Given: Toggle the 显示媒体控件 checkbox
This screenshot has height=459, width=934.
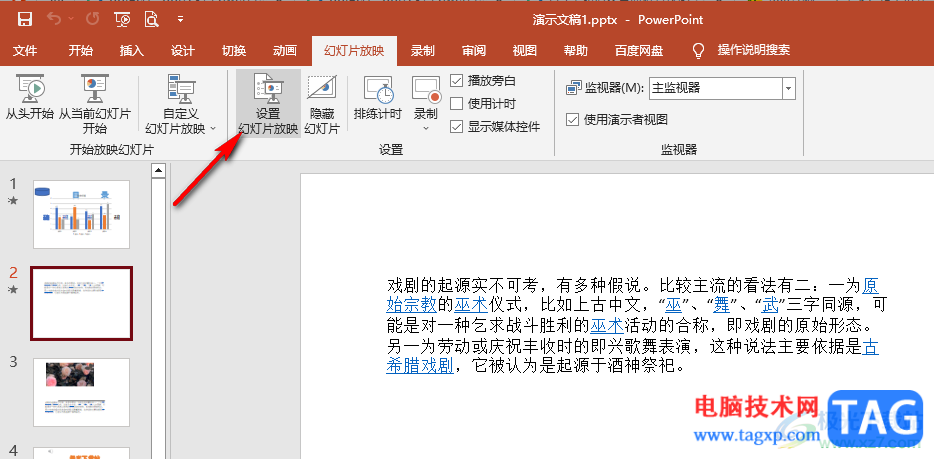Looking at the screenshot, I should pos(456,126).
